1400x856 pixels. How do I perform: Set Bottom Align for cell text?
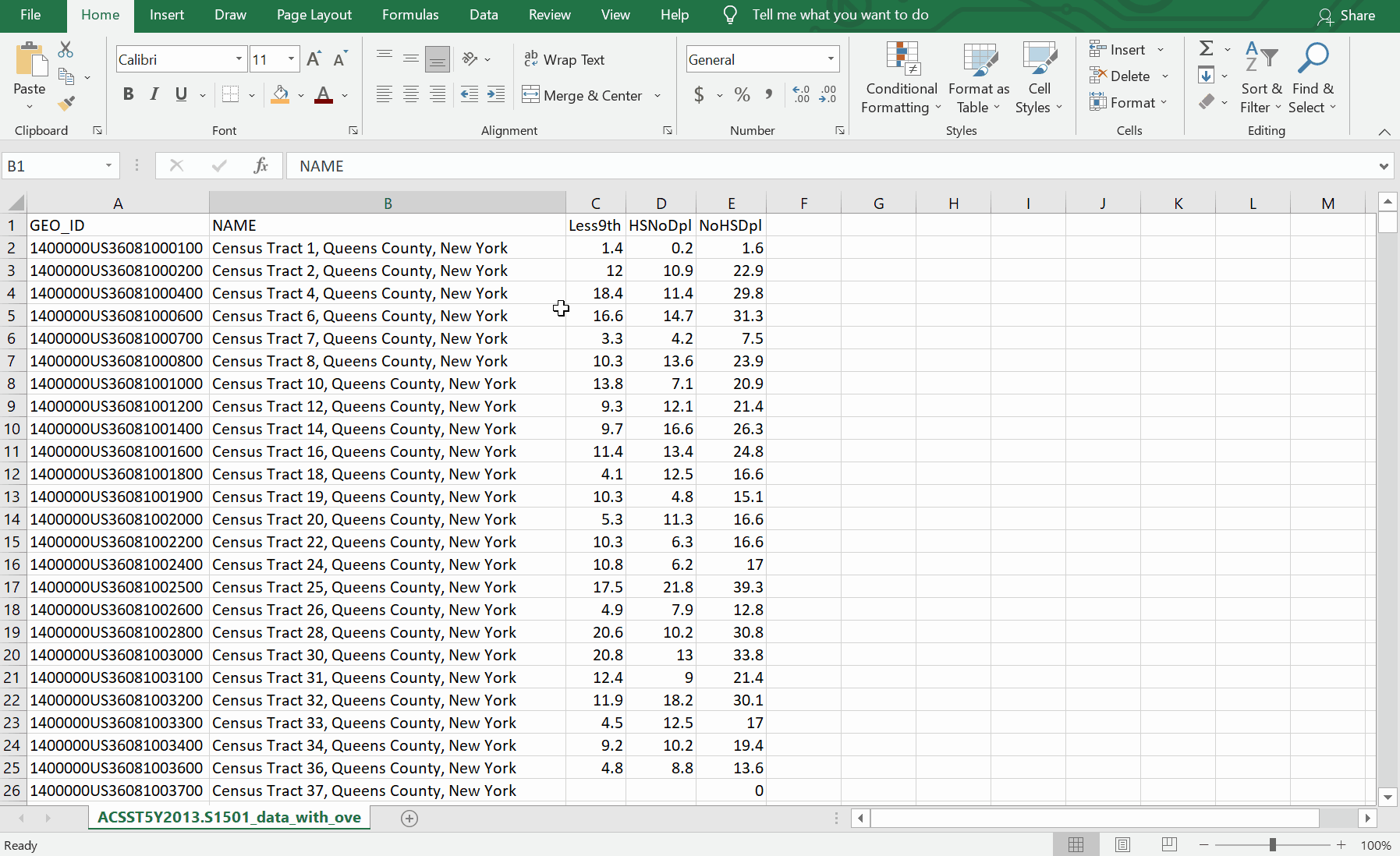click(438, 58)
